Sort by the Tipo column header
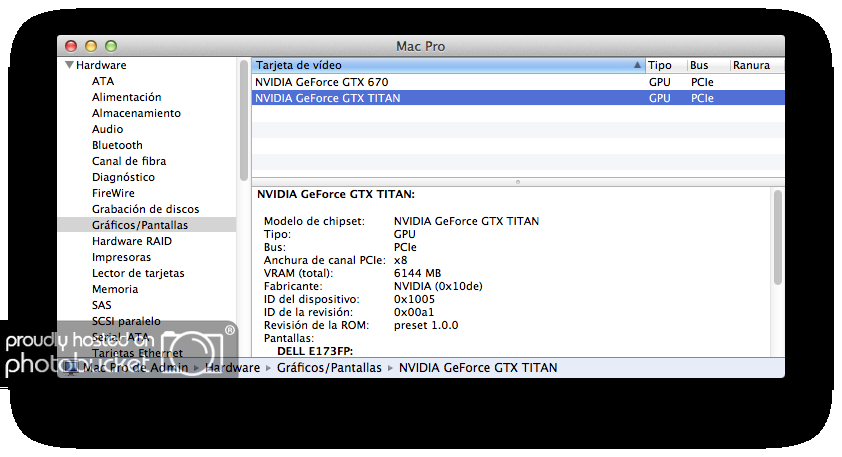 pyautogui.click(x=660, y=65)
